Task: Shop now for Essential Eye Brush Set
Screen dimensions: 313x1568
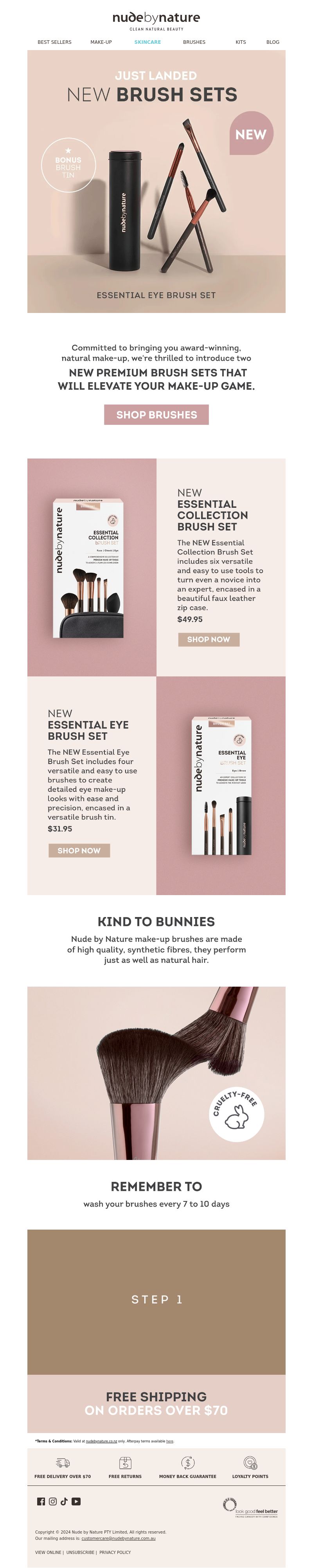Action: pos(79,851)
